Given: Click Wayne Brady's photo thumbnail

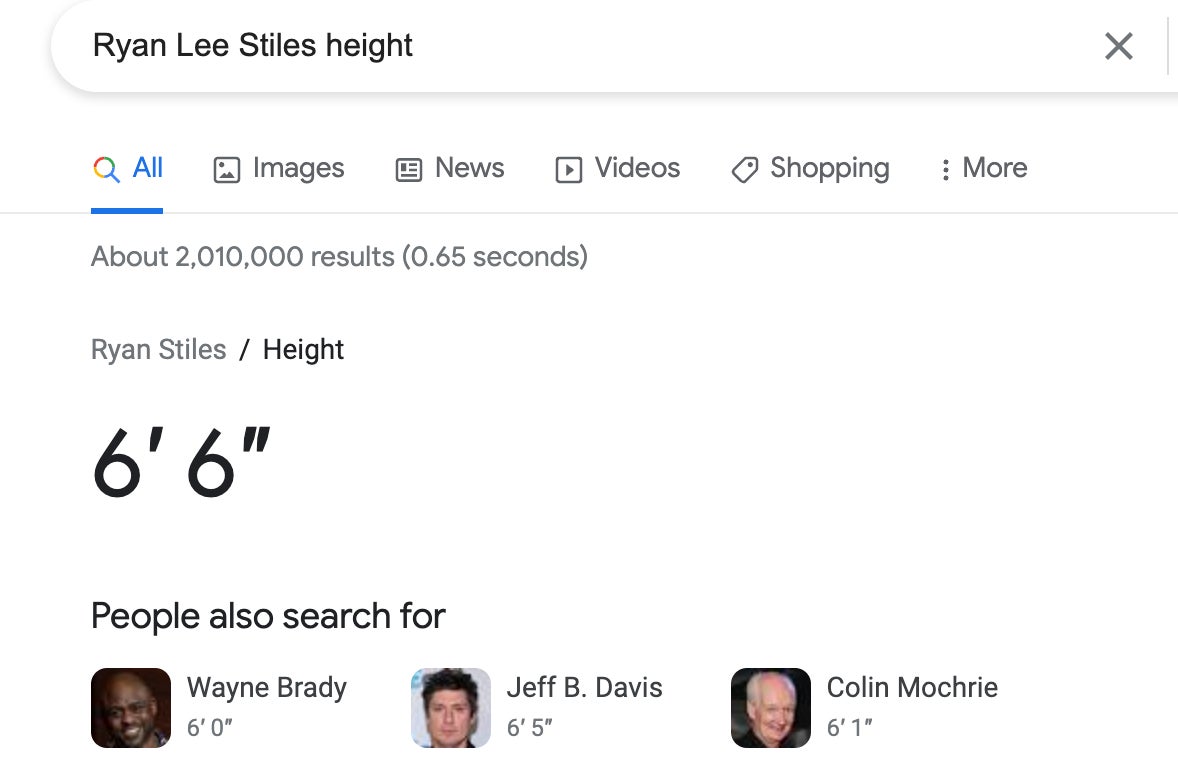Looking at the screenshot, I should coord(131,708).
